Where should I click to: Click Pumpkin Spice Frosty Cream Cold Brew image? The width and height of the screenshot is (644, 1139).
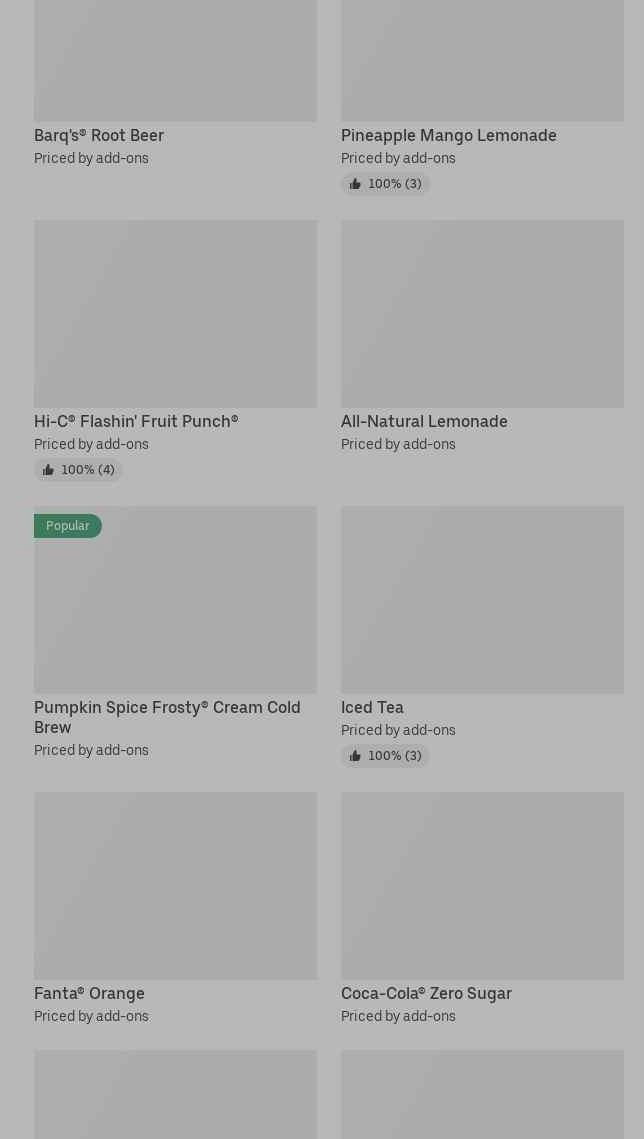(175, 610)
